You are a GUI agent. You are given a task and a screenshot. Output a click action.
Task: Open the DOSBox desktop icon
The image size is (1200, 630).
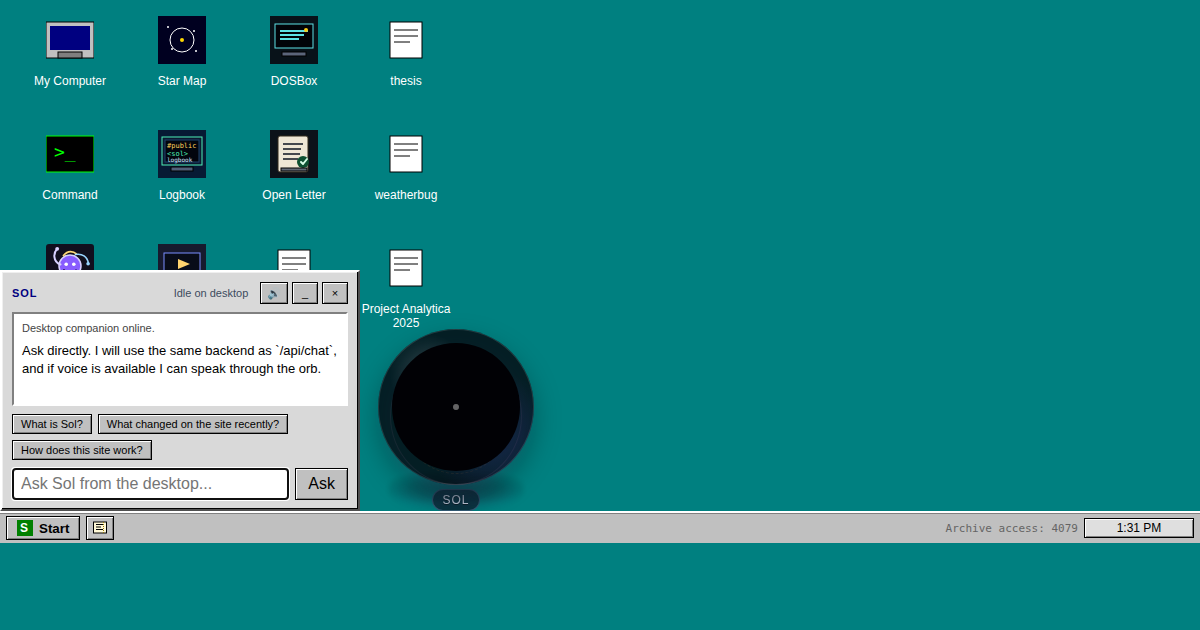tap(294, 41)
